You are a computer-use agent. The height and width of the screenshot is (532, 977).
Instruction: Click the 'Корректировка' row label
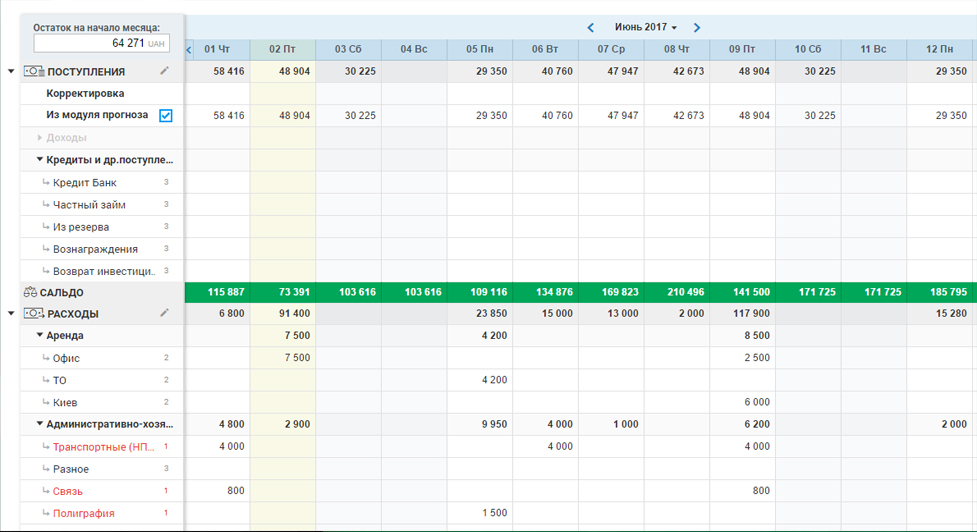click(x=85, y=93)
